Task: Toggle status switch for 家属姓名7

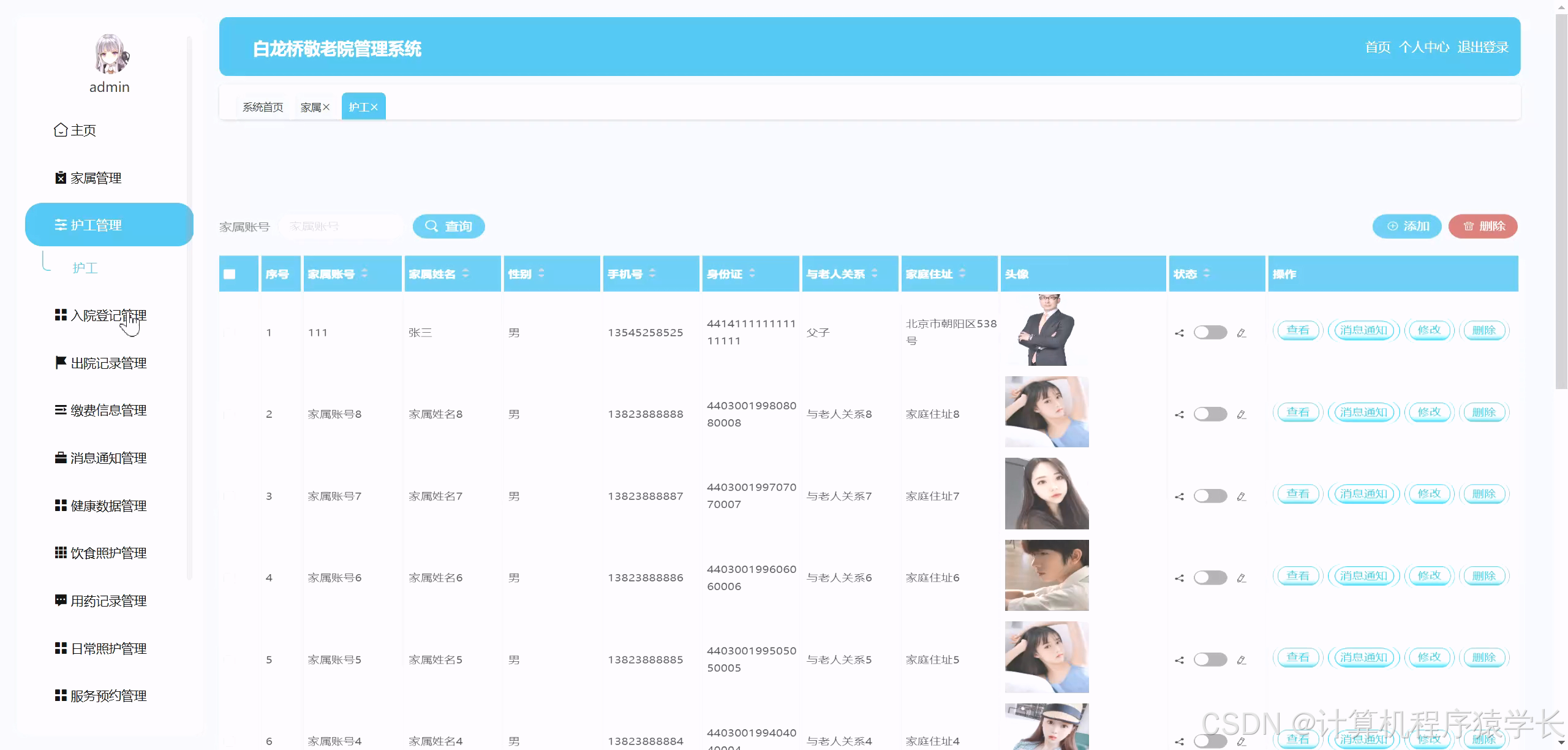Action: pos(1210,496)
